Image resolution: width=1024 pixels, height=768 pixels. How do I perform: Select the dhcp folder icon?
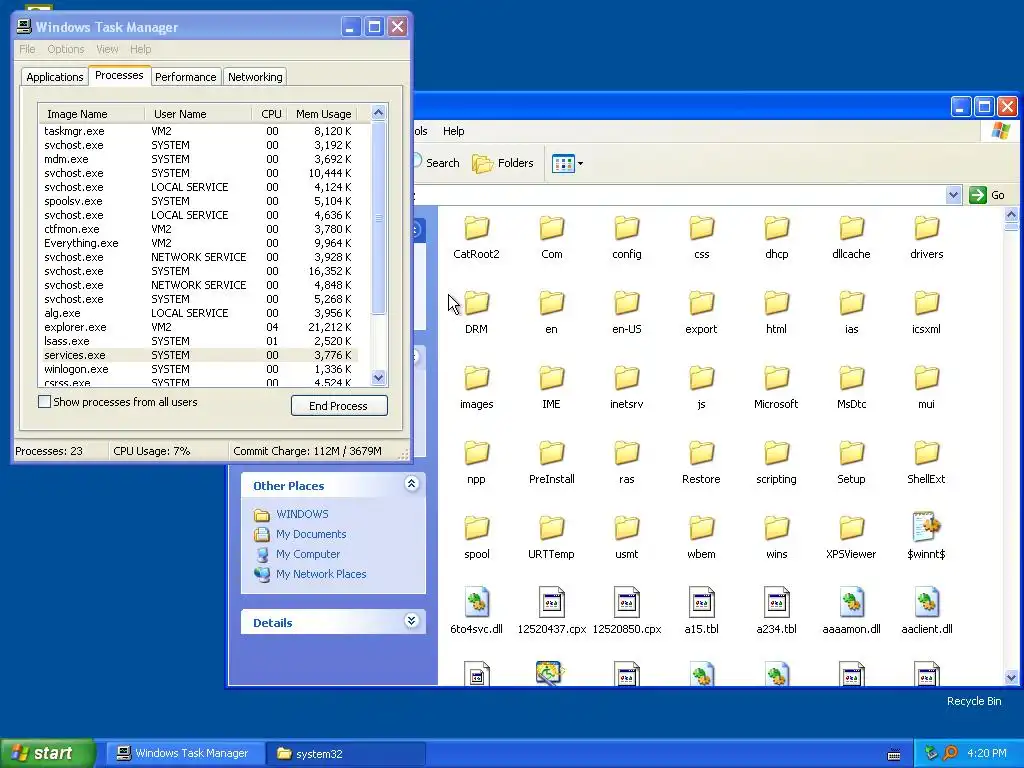776,229
